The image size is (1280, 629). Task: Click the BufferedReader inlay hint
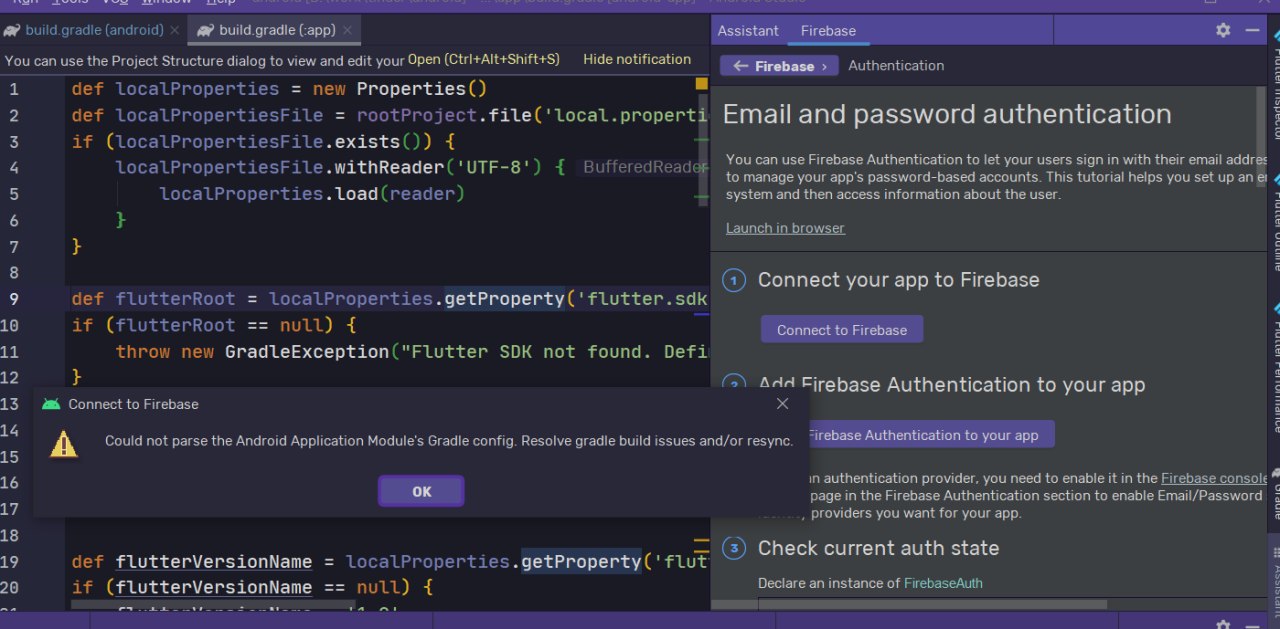[645, 167]
